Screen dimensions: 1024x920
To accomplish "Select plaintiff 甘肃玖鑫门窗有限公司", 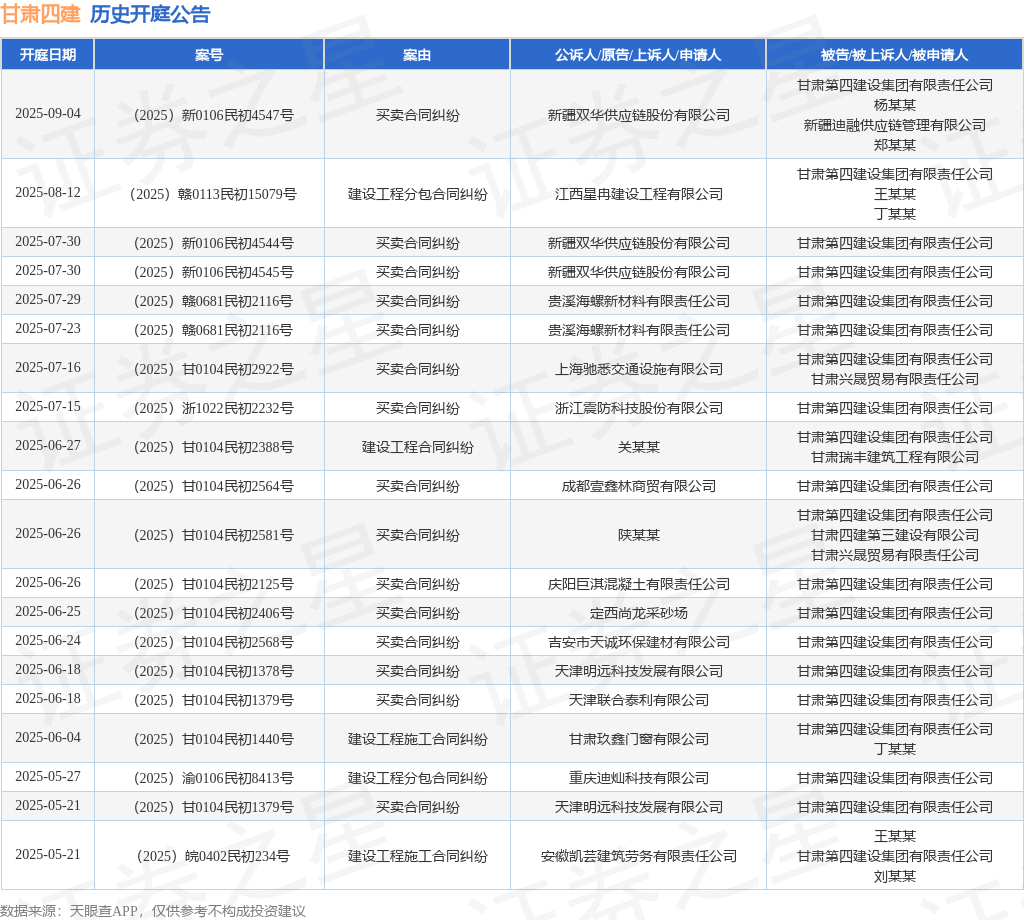I will 639,739.
